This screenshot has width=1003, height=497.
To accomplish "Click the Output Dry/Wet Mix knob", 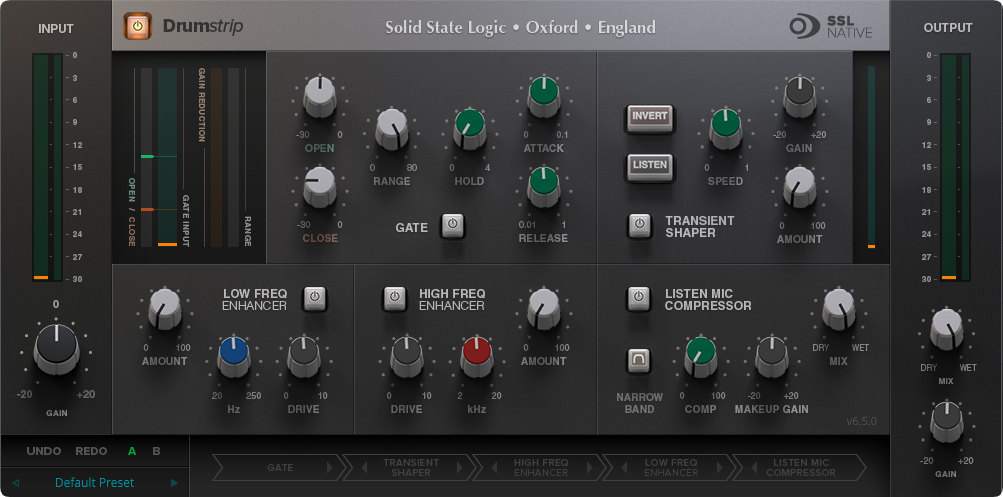I will tap(947, 329).
